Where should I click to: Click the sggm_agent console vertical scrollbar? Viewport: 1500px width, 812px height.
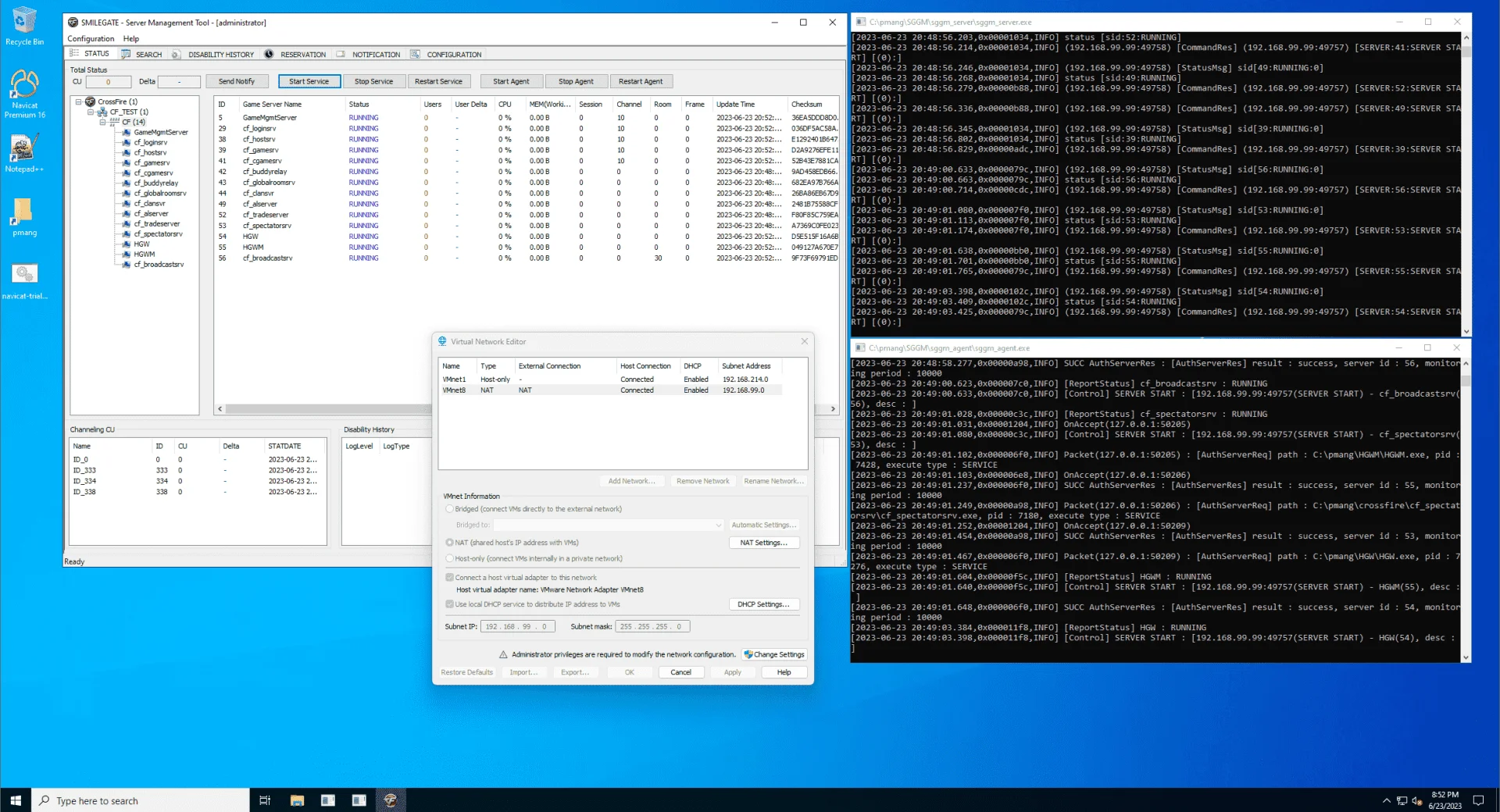(x=1466, y=510)
